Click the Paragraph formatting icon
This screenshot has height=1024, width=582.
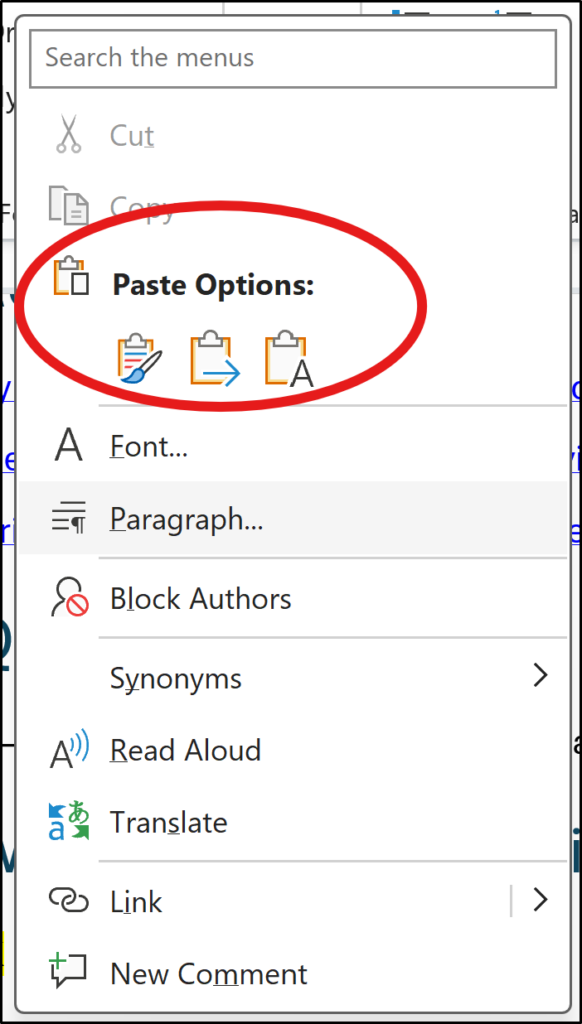coord(69,518)
